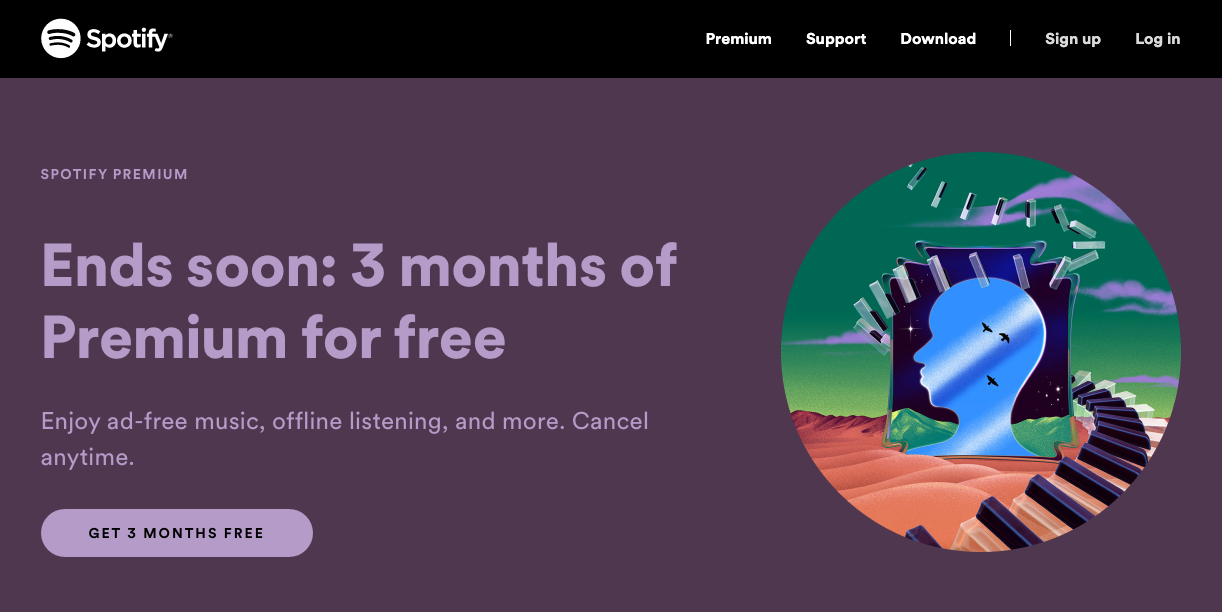Screen dimensions: 1222x612
Task: Click the 'Enjoy ad-free music' description text
Action: tap(345, 438)
